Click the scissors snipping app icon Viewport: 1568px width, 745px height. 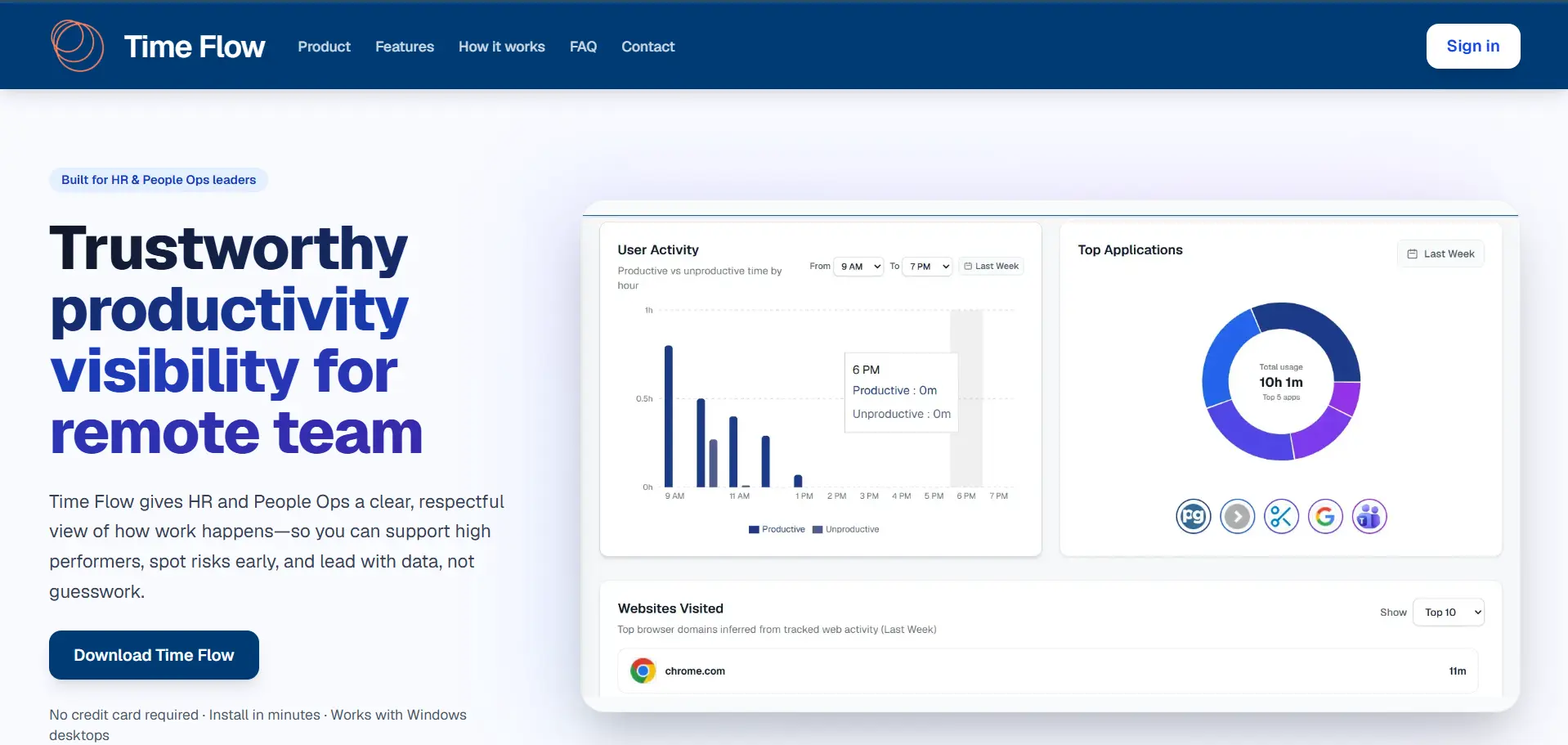[x=1281, y=517]
